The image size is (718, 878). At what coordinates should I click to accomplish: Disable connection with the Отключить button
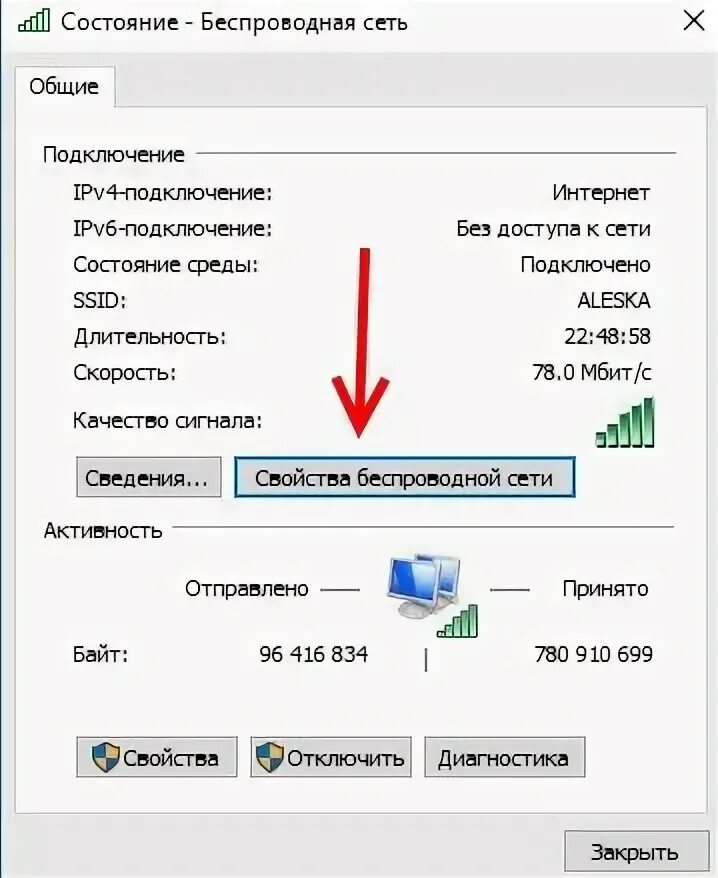(x=331, y=757)
